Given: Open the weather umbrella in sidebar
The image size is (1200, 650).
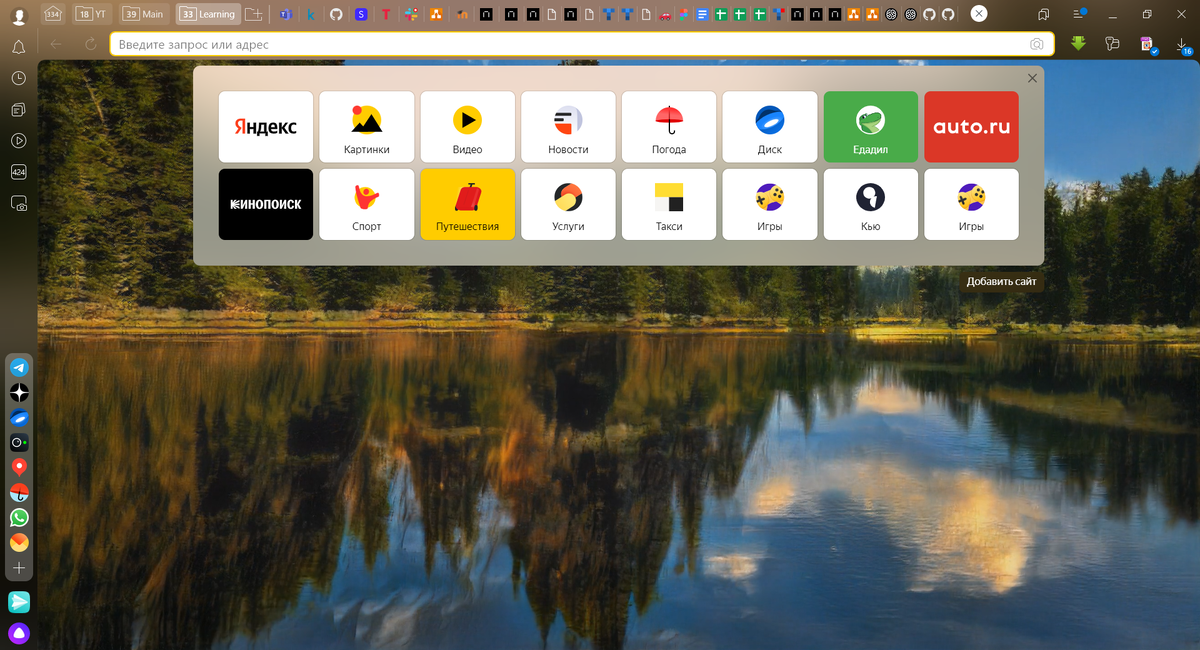Looking at the screenshot, I should click(x=19, y=492).
